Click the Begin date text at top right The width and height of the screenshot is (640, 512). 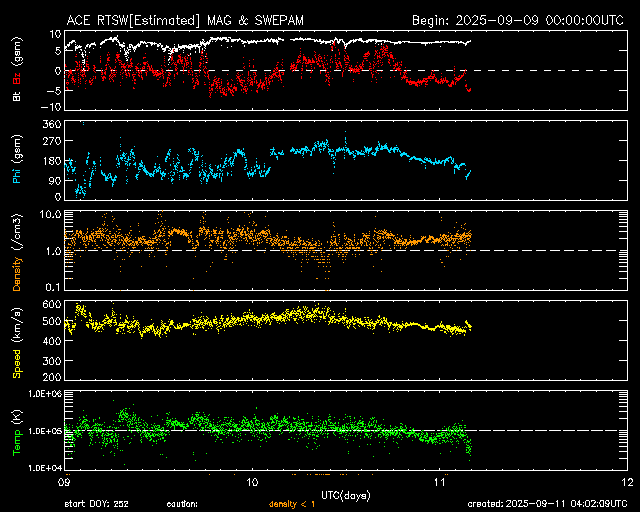pyautogui.click(x=519, y=19)
